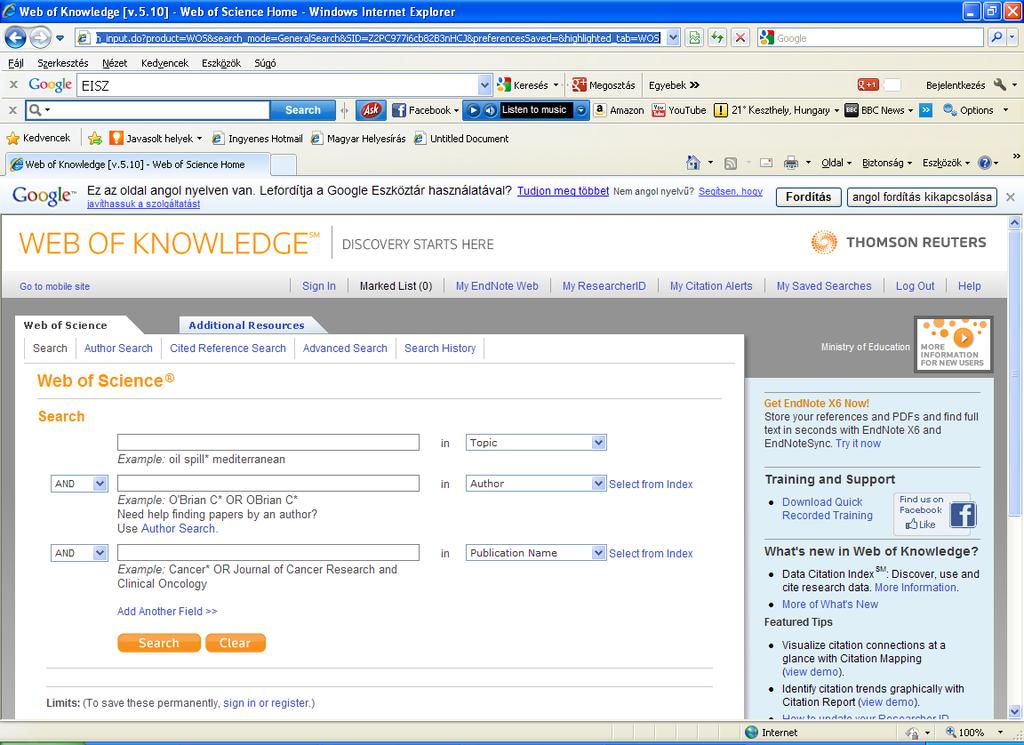The image size is (1024, 745).
Task: Open the Fájl menu
Action: [16, 63]
